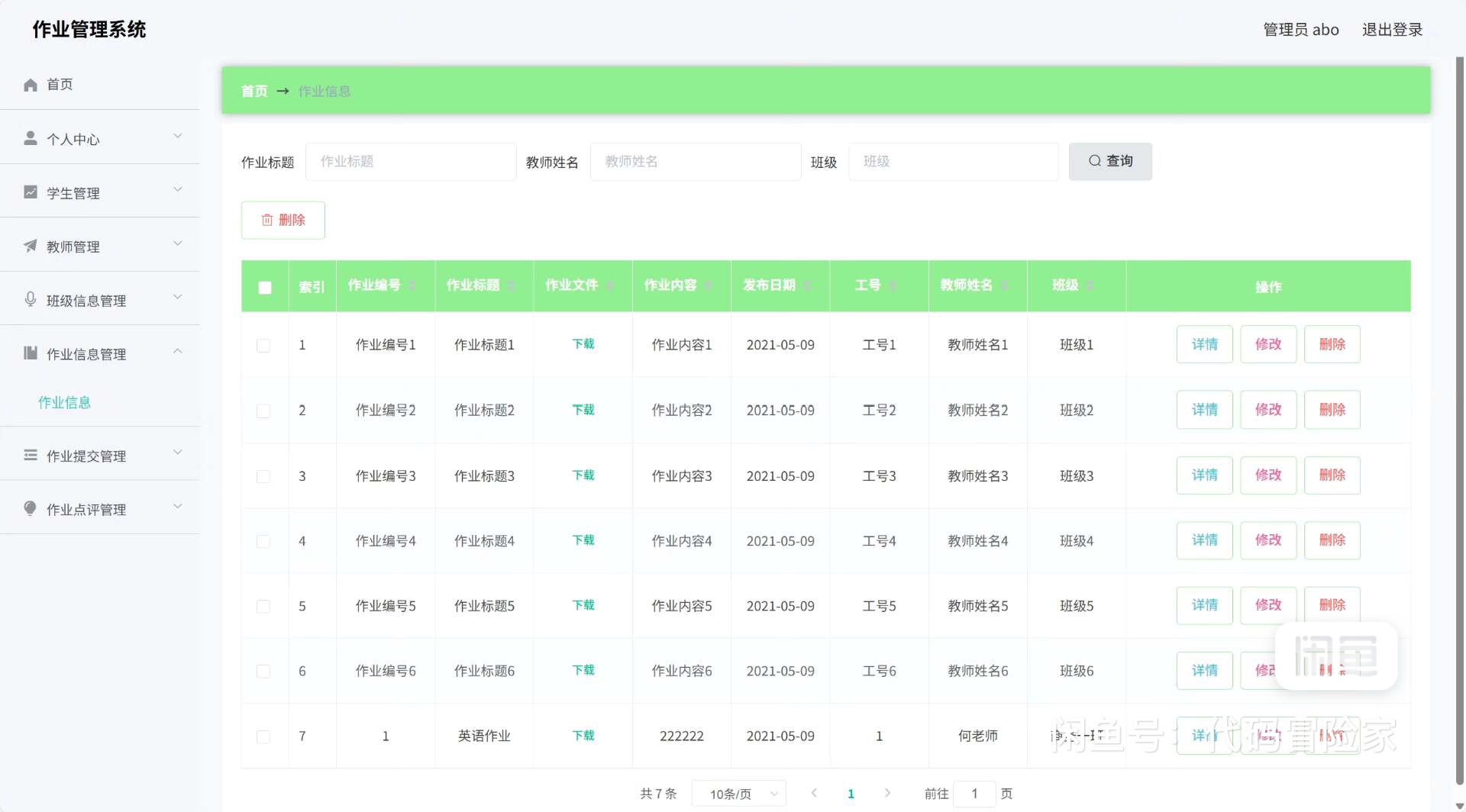Expand the 学生管理 menu chevron
This screenshot has width=1466, height=812.
pyautogui.click(x=178, y=190)
